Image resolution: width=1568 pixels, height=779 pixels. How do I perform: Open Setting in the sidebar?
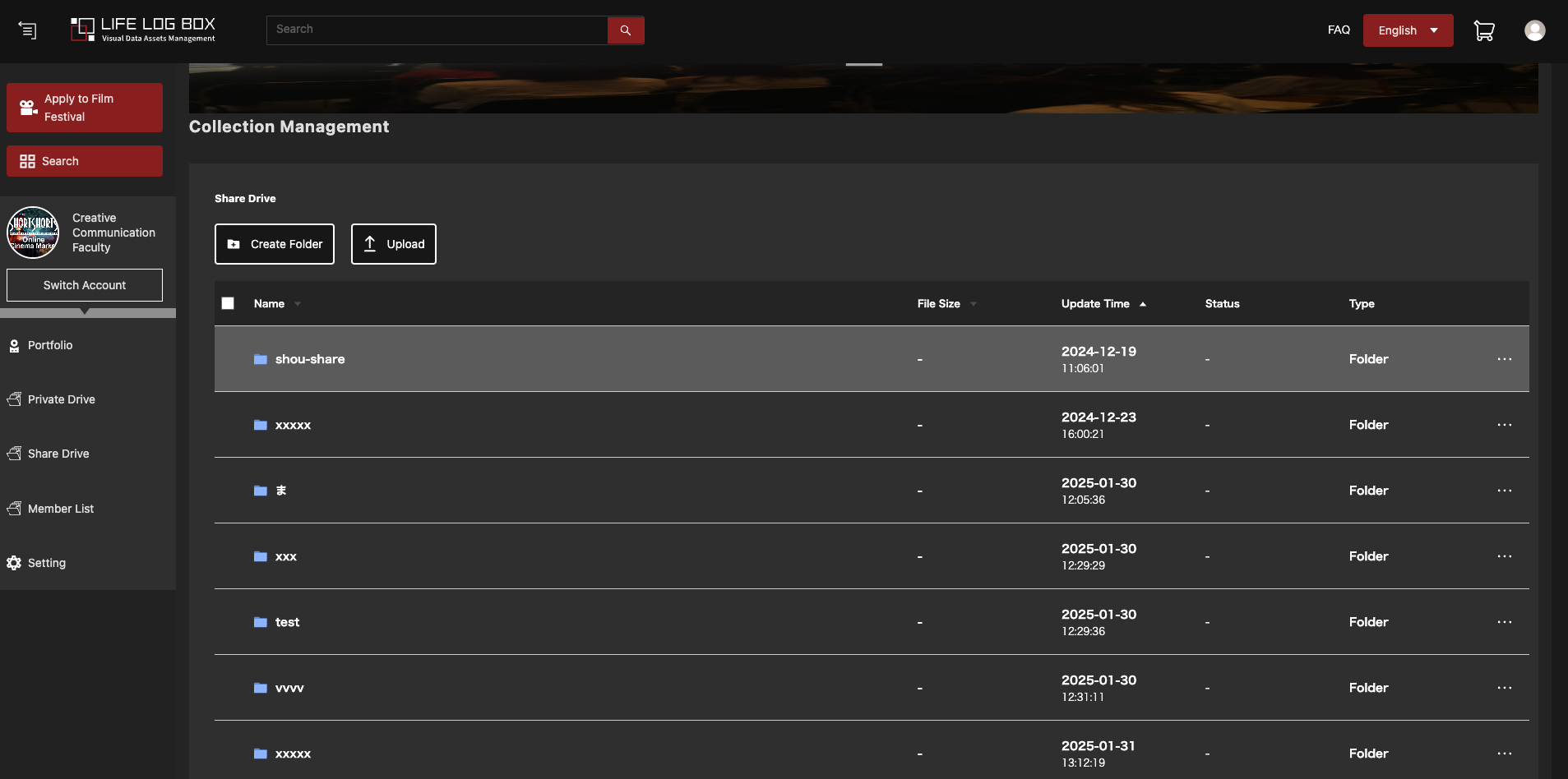point(46,563)
